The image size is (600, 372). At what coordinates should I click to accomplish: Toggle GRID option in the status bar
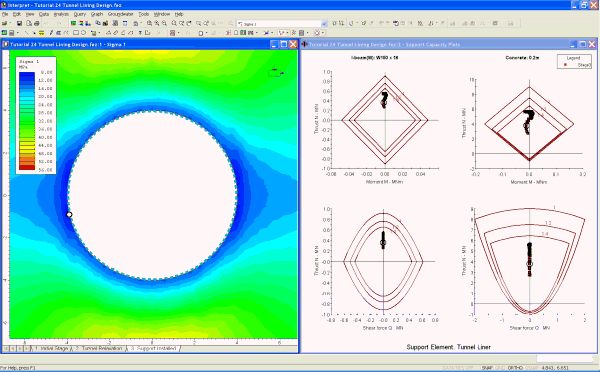500,368
